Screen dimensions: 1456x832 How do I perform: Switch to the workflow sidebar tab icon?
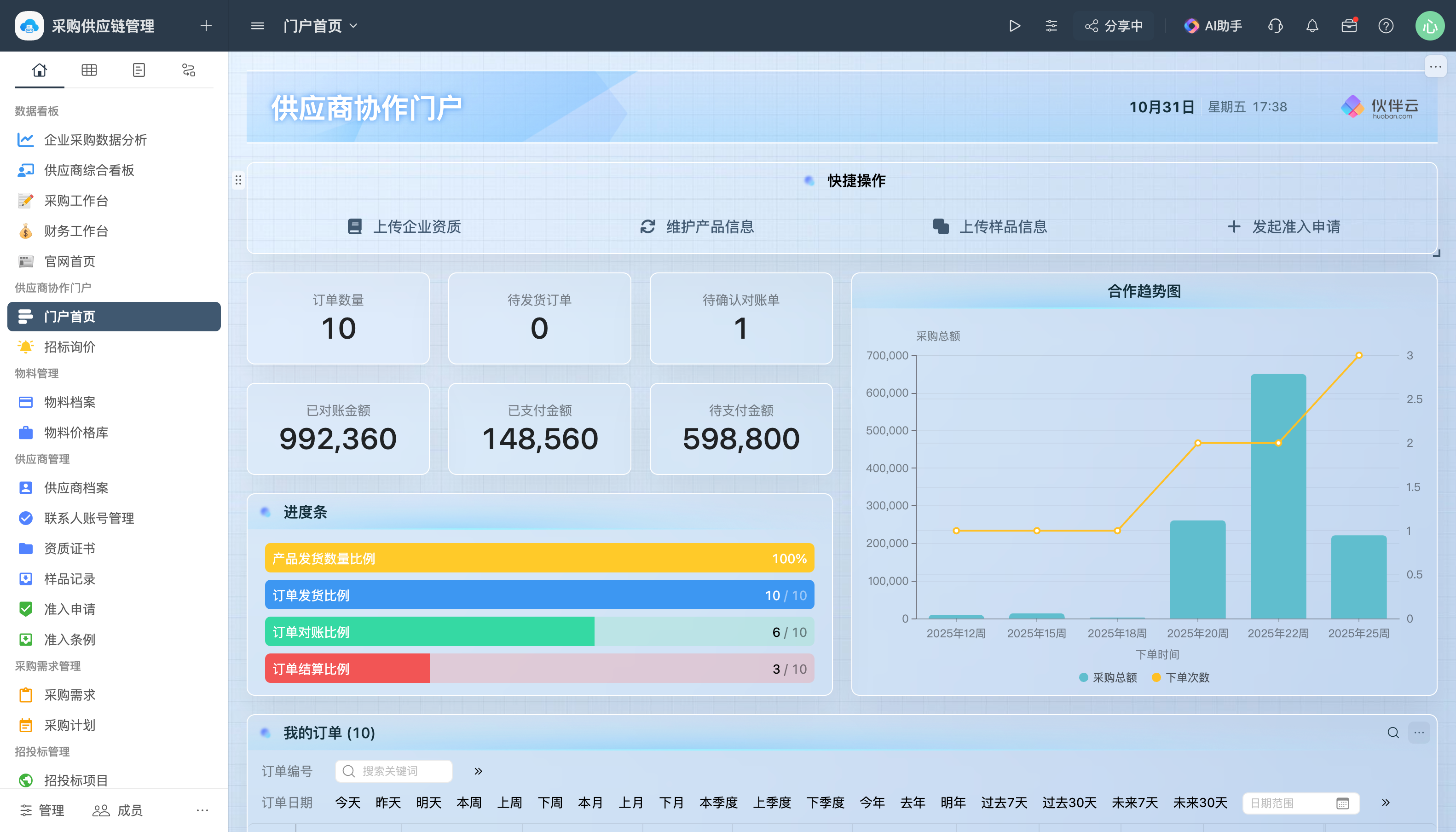point(189,69)
